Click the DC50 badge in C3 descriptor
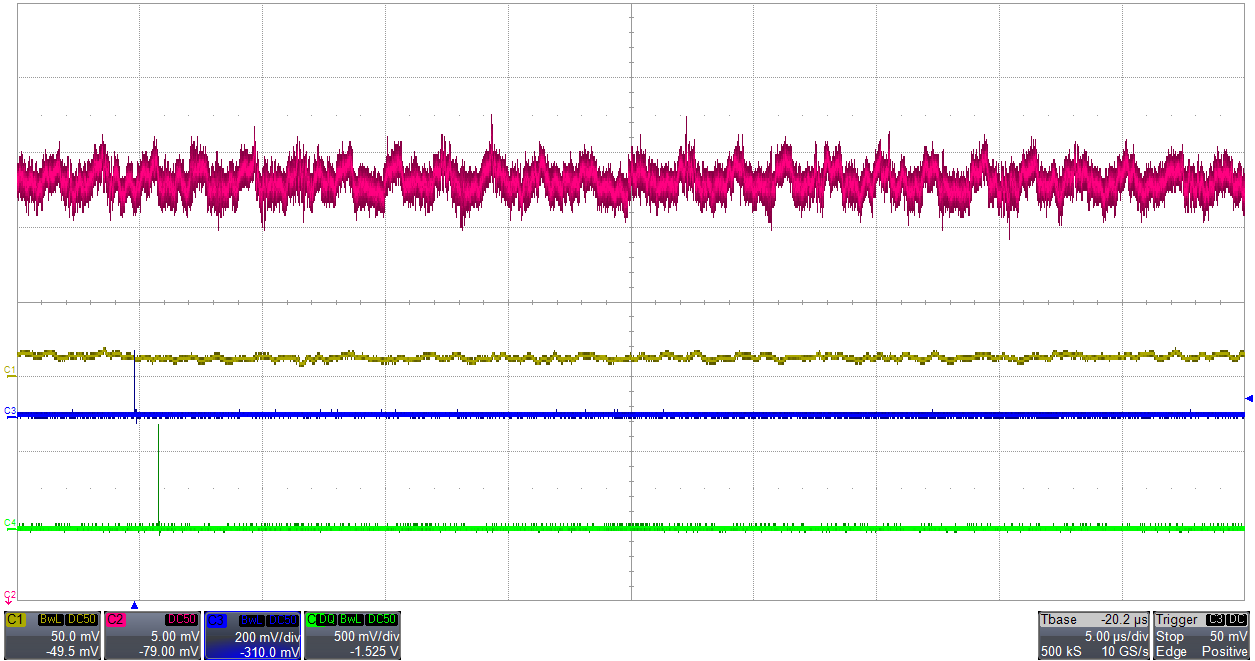 coord(283,620)
